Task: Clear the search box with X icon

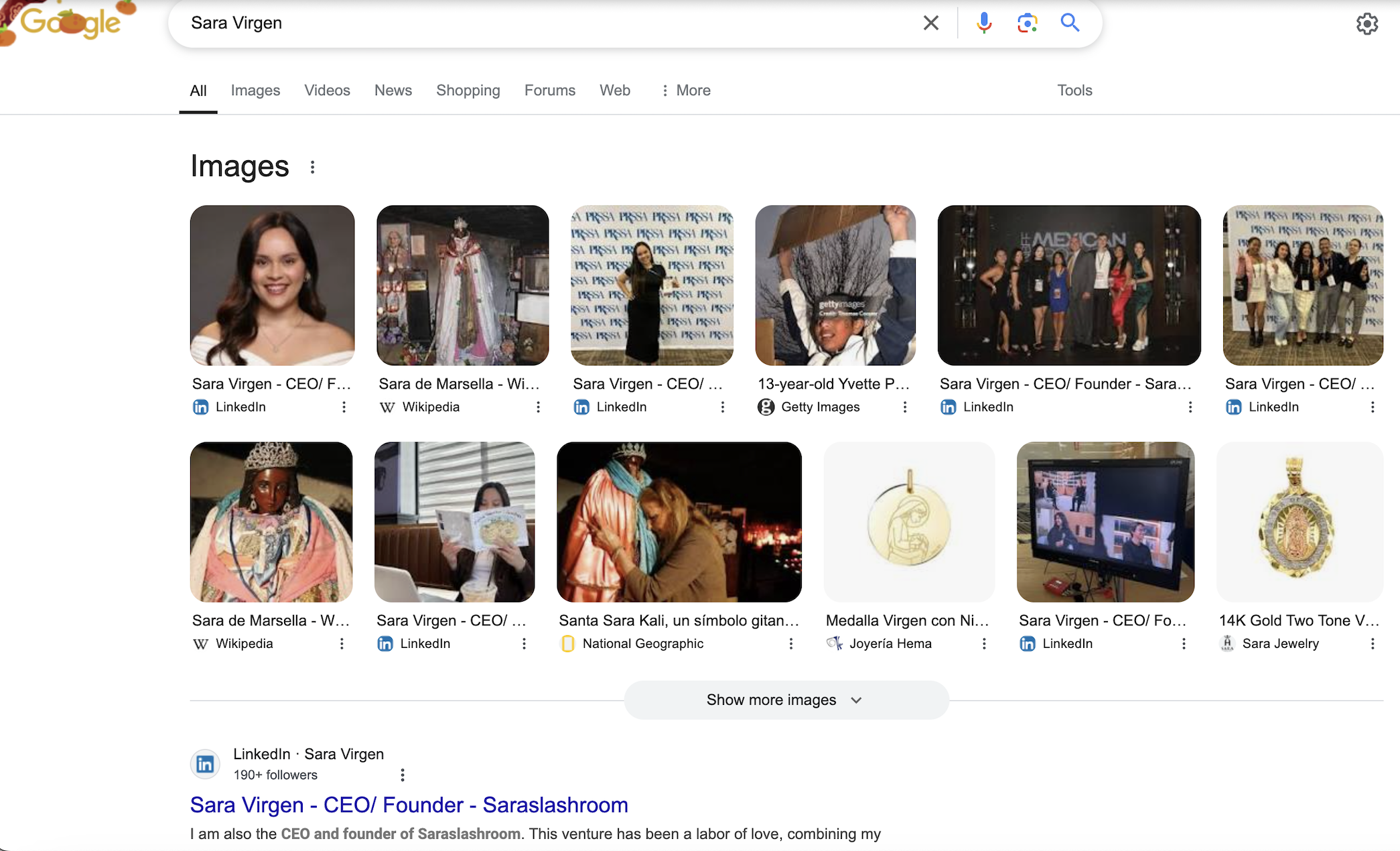Action: pos(930,23)
